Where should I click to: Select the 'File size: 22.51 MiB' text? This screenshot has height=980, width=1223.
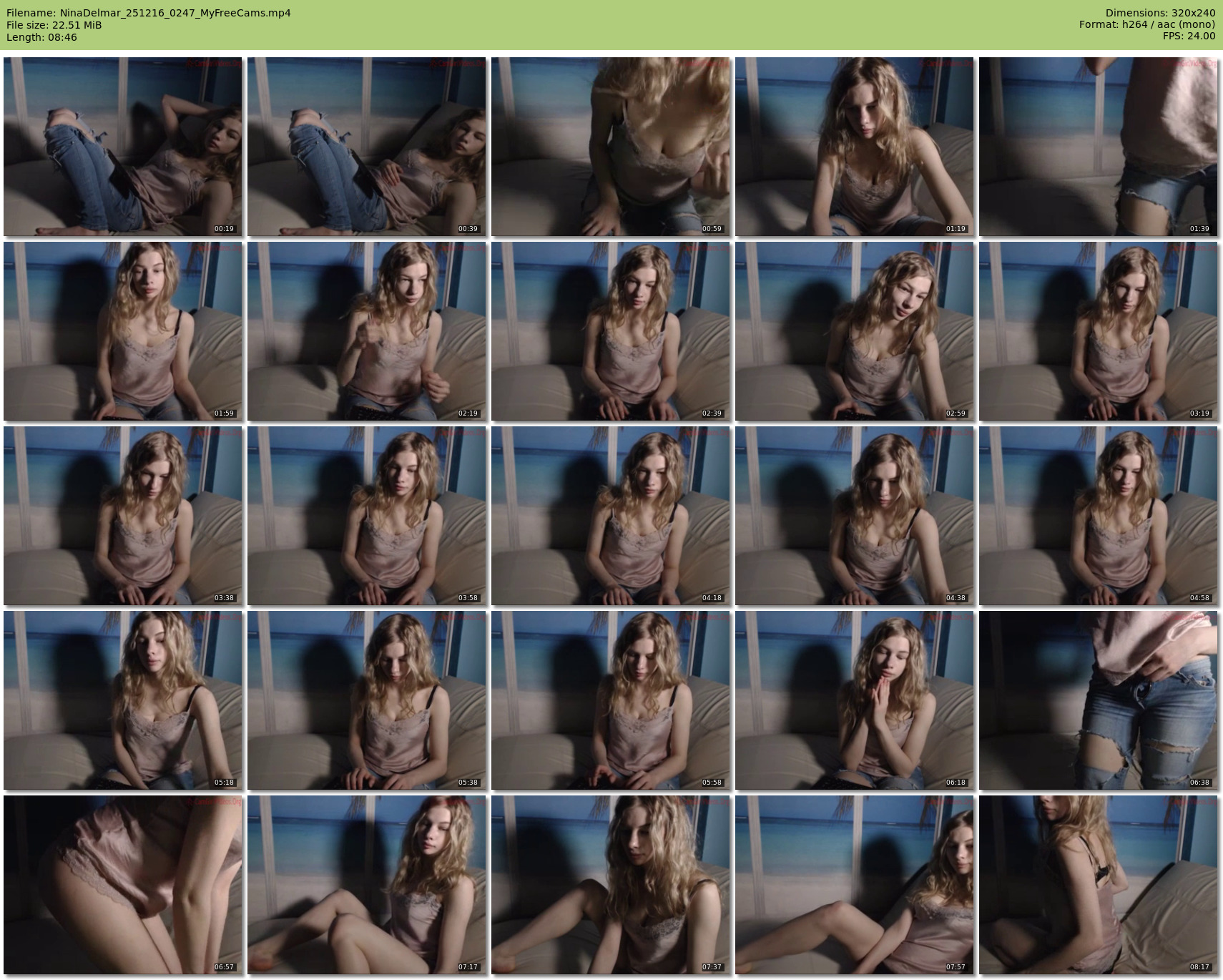tap(54, 25)
